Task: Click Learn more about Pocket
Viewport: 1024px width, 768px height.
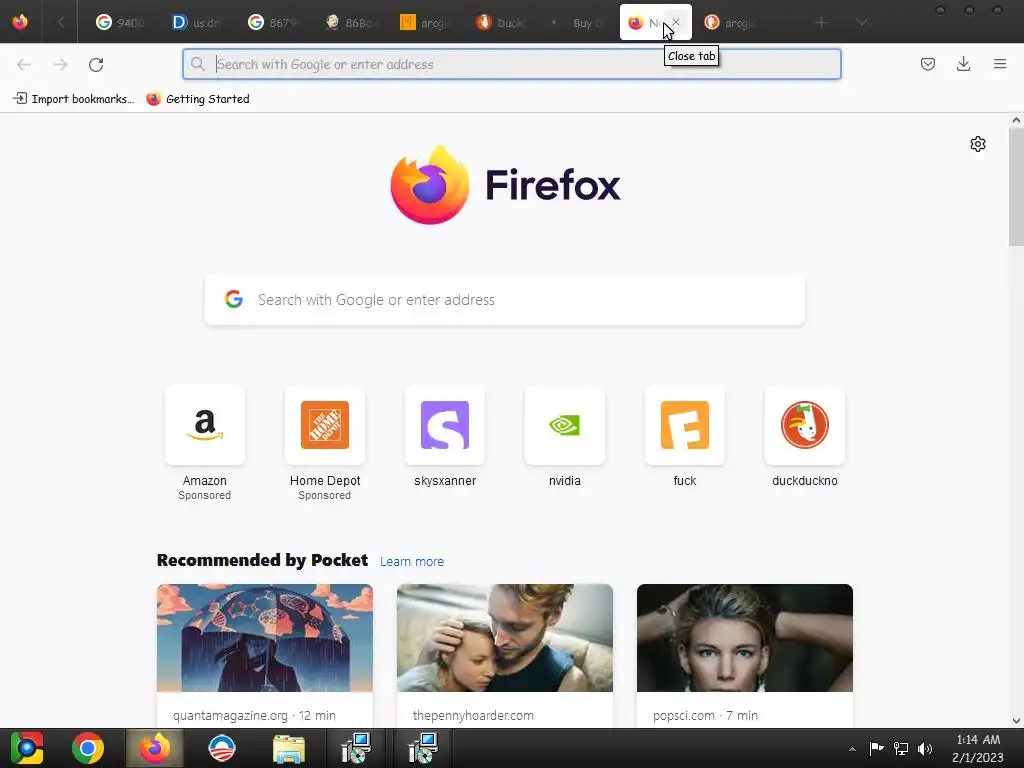Action: tap(411, 562)
